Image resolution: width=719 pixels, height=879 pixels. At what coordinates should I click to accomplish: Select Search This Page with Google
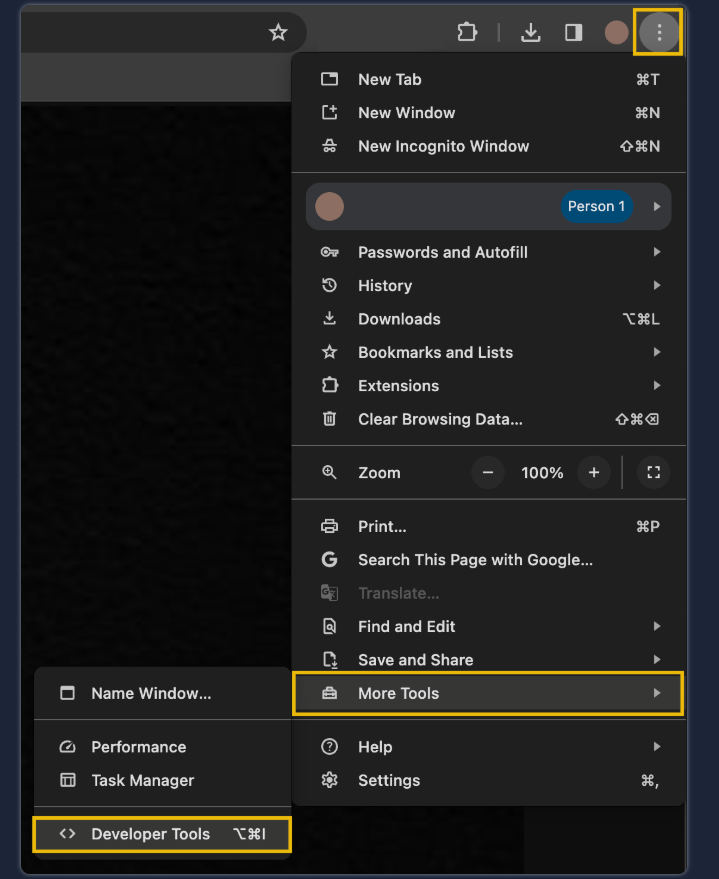[x=475, y=560]
